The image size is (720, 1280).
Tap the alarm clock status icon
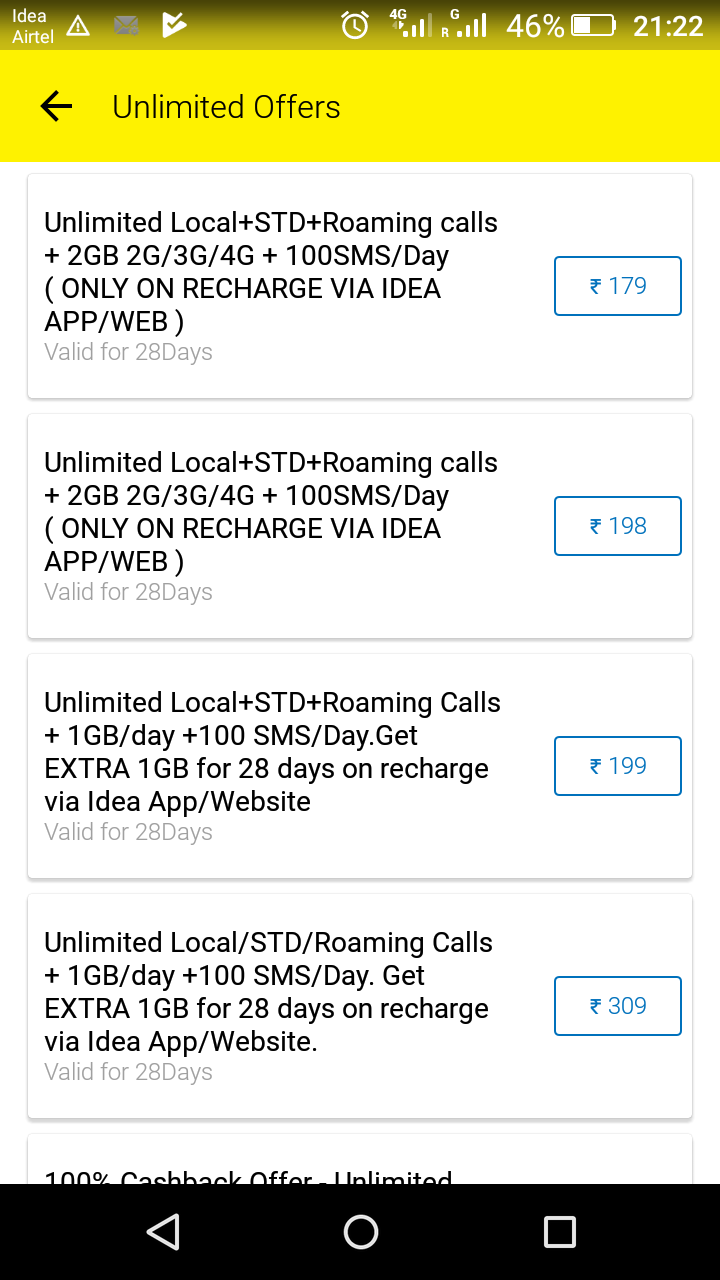(355, 26)
